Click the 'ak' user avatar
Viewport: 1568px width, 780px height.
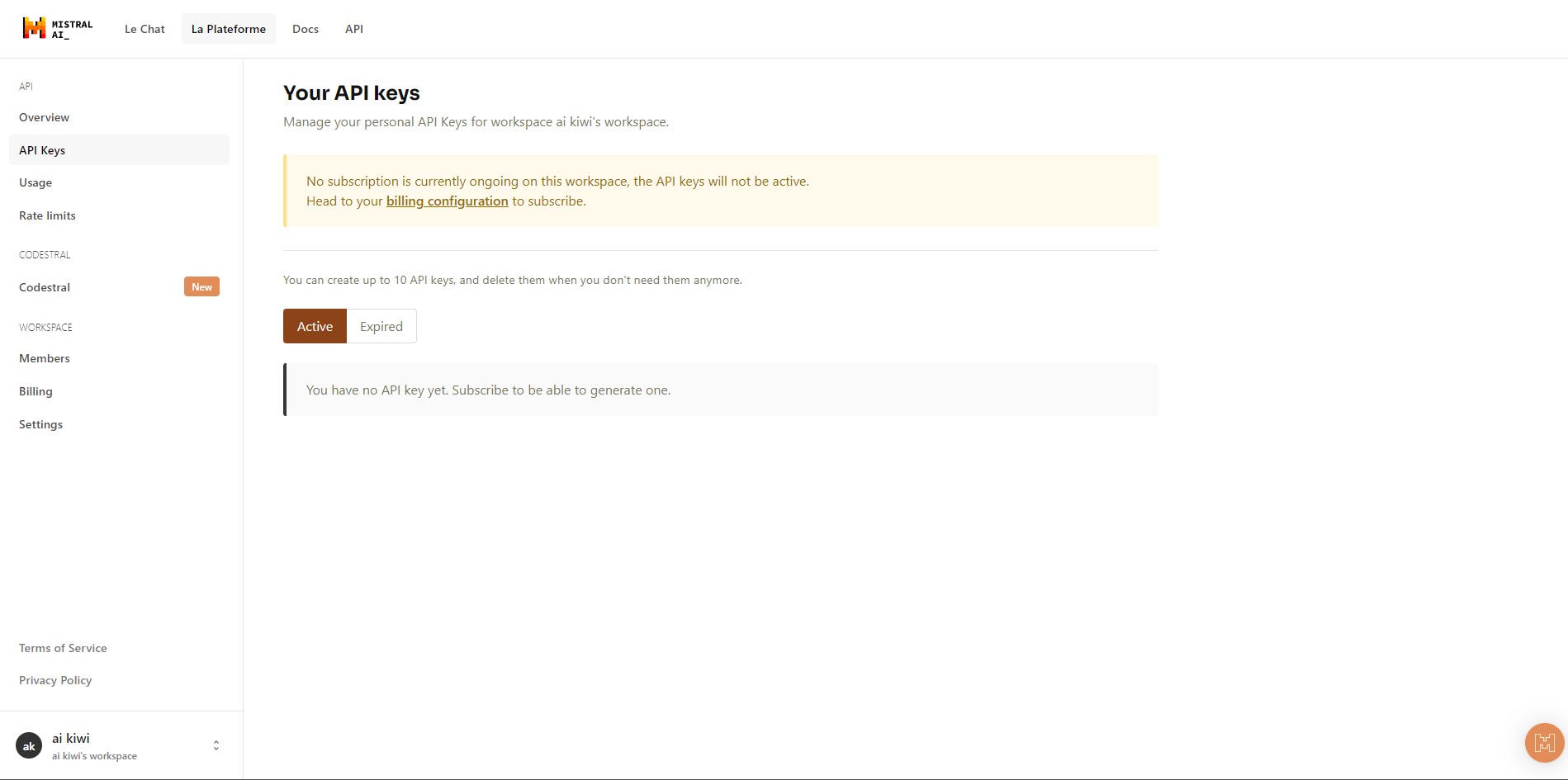click(x=29, y=745)
